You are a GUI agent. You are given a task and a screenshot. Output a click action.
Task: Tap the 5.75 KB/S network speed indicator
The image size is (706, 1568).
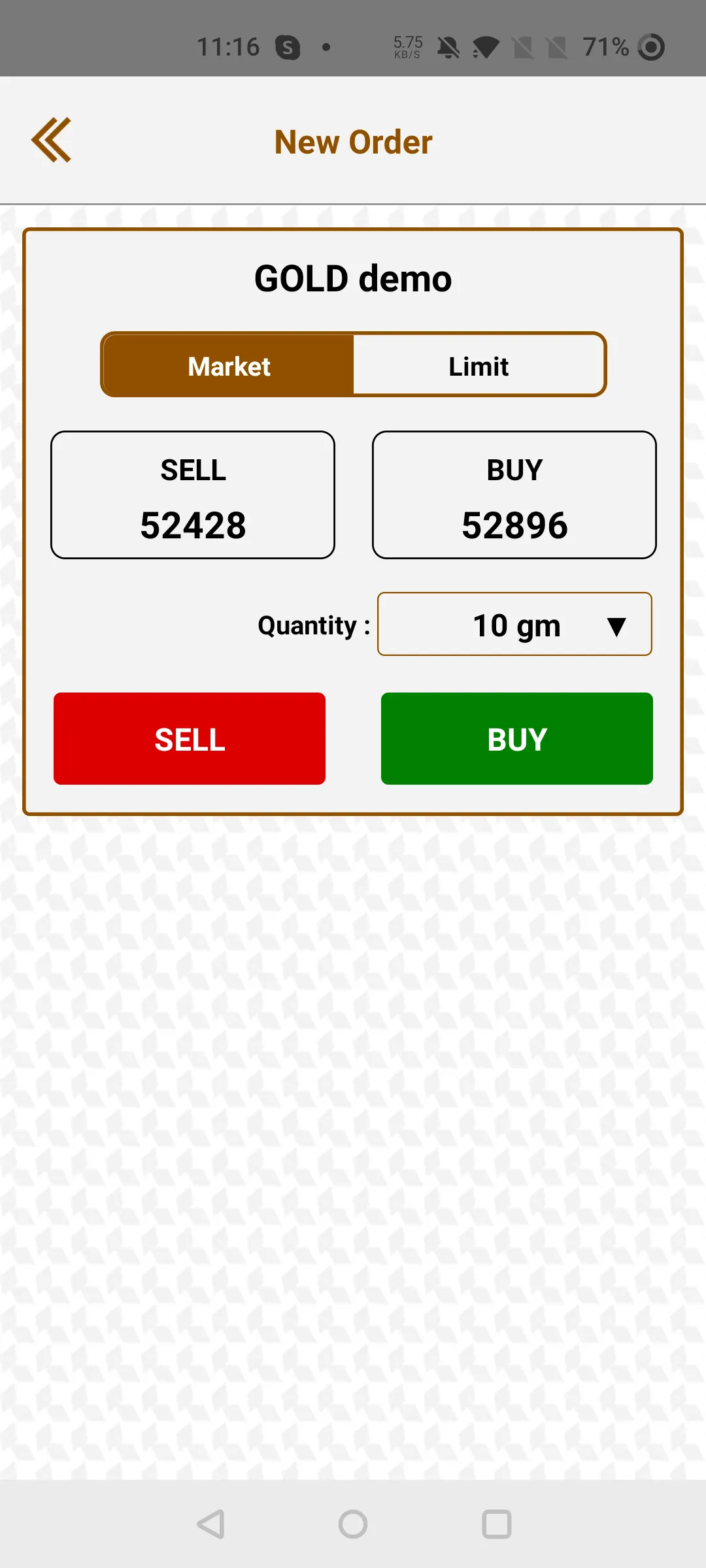pos(408,47)
